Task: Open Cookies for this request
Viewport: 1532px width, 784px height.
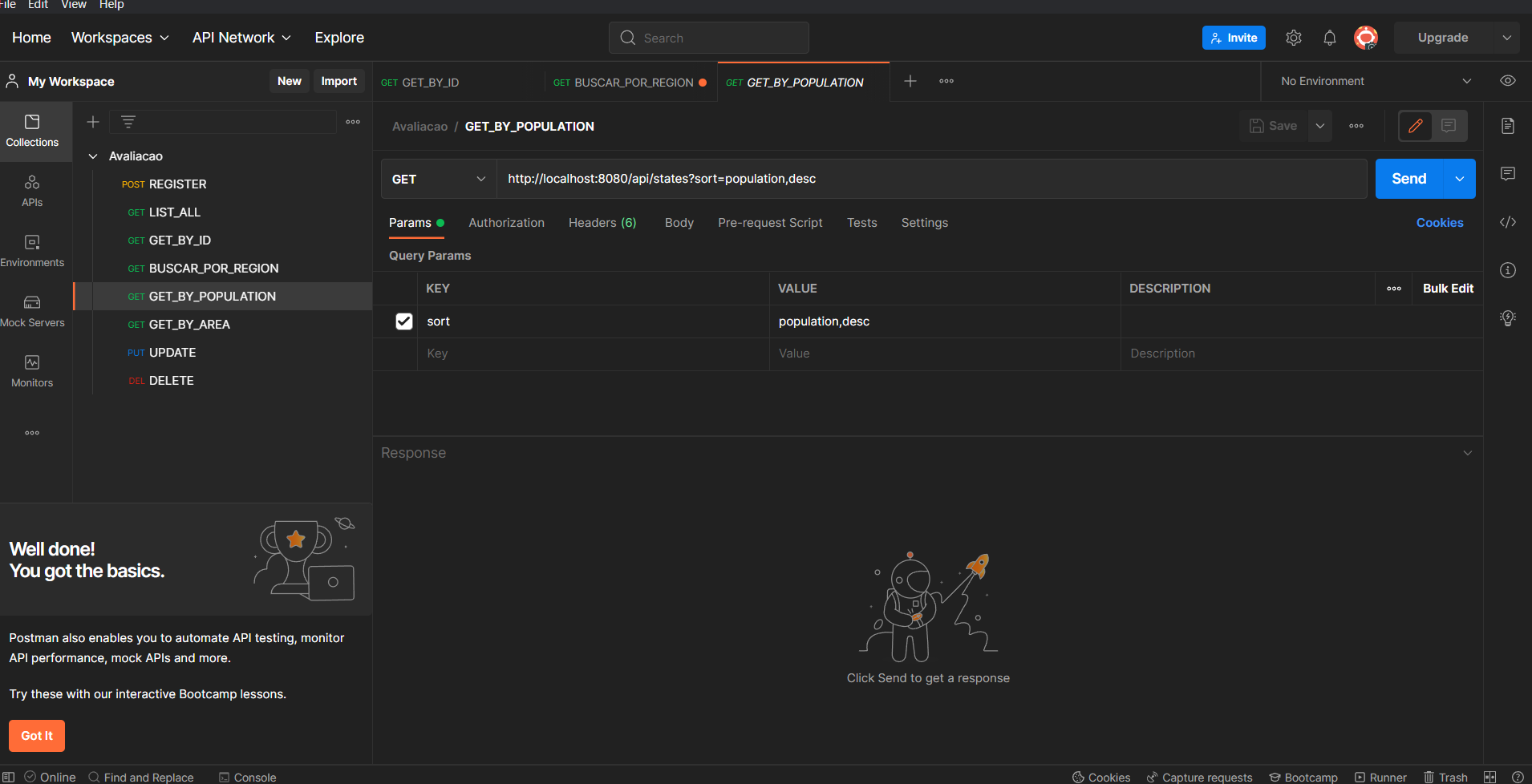Action: [1440, 222]
